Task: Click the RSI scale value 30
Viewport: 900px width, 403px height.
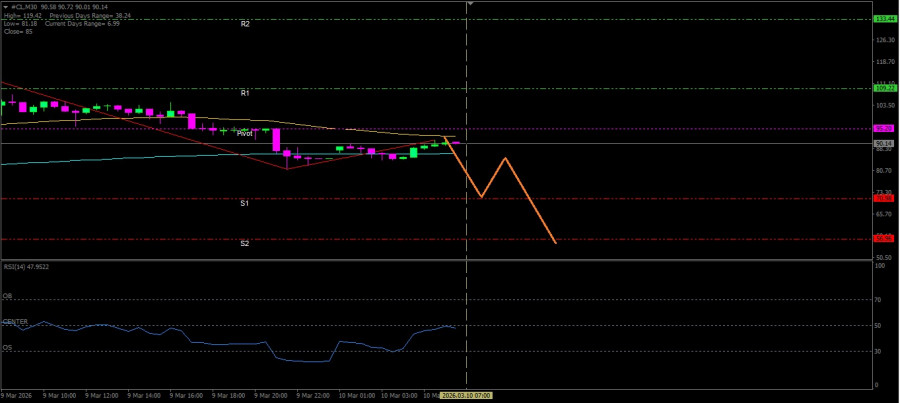Action: (x=880, y=351)
